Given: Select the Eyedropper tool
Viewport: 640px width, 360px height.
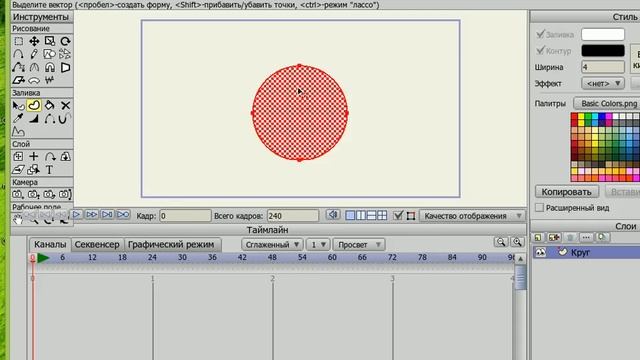Looking at the screenshot, I should (x=18, y=118).
